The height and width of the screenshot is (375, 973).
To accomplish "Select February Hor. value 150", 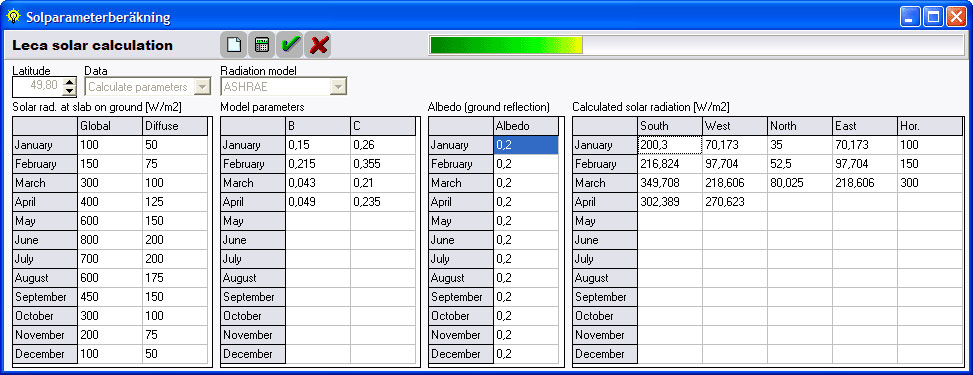I will coord(930,165).
